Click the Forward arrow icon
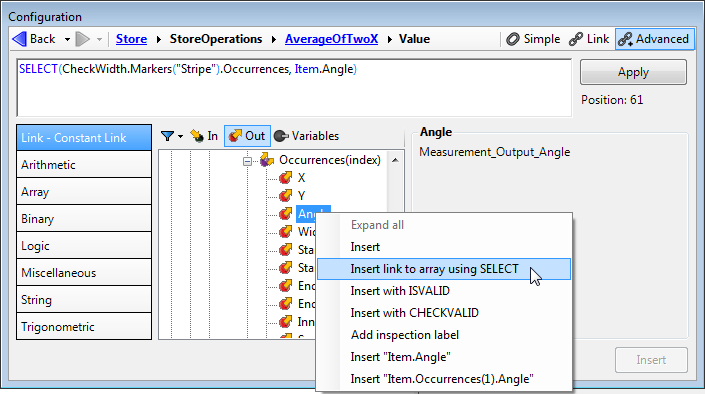The image size is (705, 394). point(83,39)
